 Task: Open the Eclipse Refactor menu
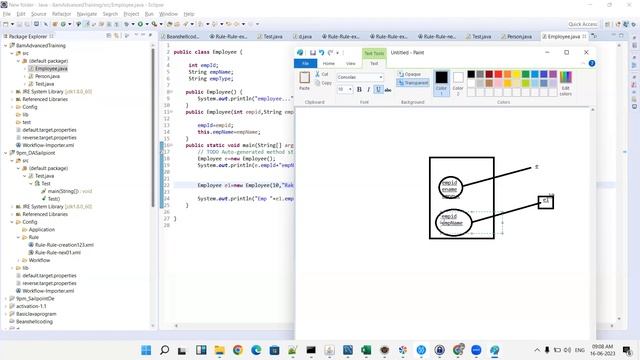(62, 14)
